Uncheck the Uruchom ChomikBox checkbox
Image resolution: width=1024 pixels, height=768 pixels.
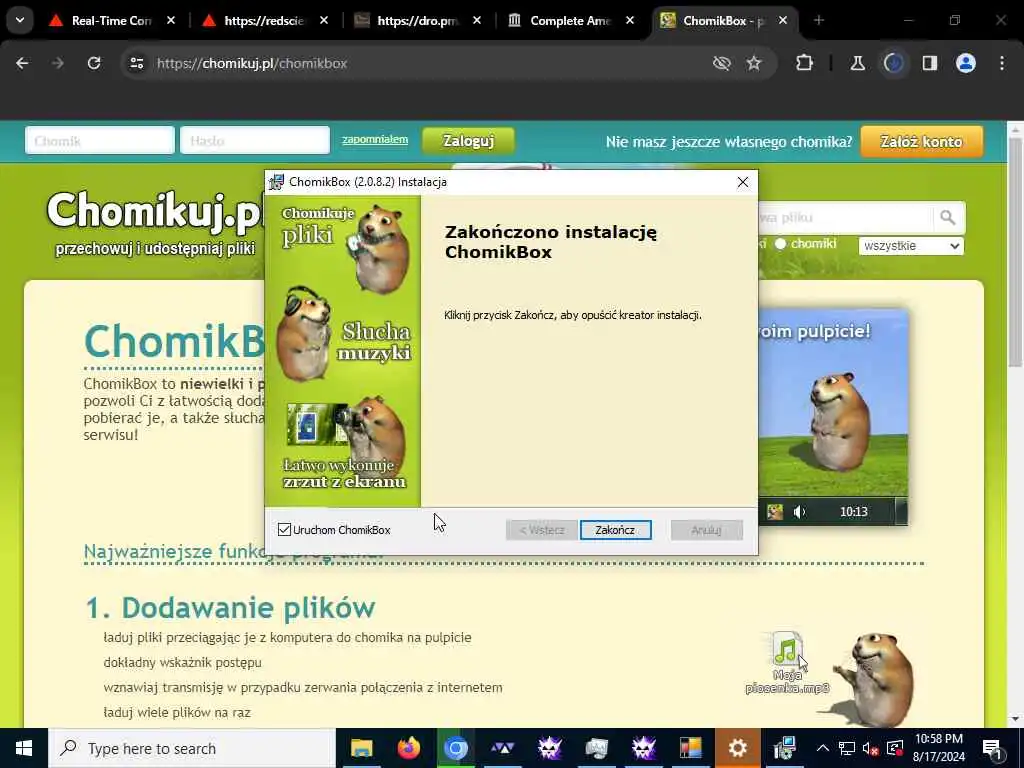(x=284, y=530)
